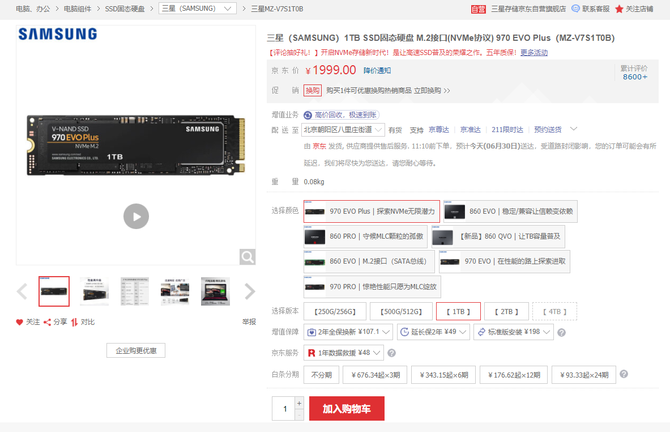Click the heart 关注 favorite icon
The height and width of the screenshot is (432, 670).
(20, 322)
